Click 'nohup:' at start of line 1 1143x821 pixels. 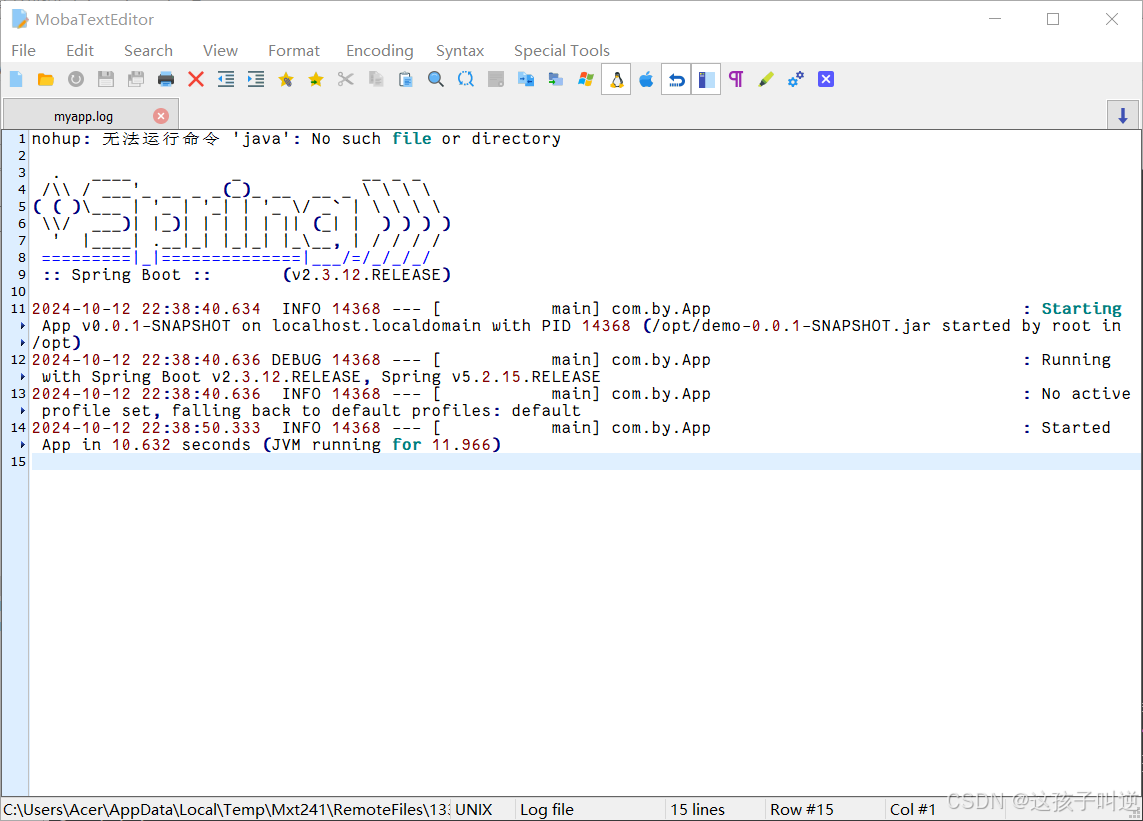tap(61, 139)
